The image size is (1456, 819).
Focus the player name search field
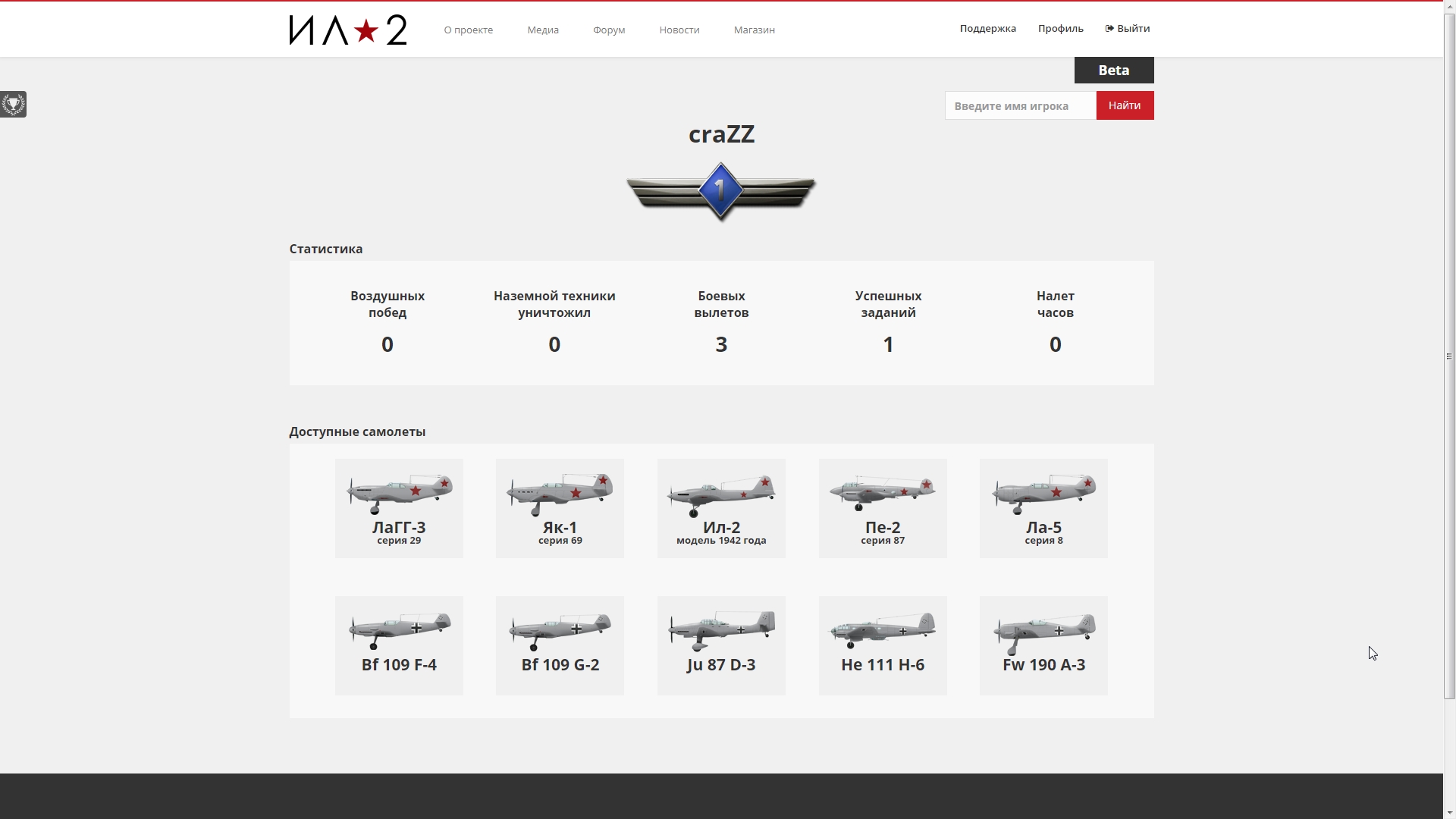point(1020,106)
